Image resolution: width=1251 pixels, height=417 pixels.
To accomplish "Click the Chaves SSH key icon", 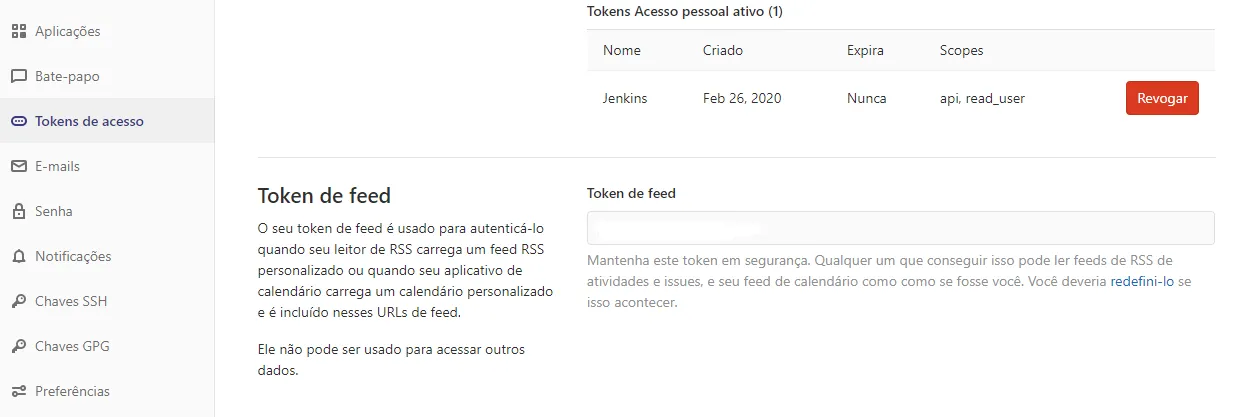I will (x=18, y=301).
